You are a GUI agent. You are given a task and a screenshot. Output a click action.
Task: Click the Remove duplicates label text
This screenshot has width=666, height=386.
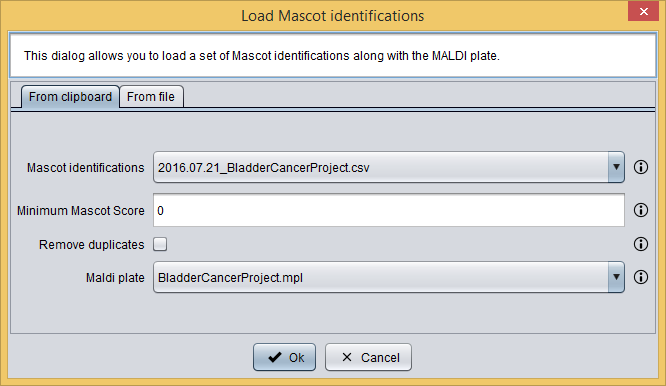pos(91,245)
